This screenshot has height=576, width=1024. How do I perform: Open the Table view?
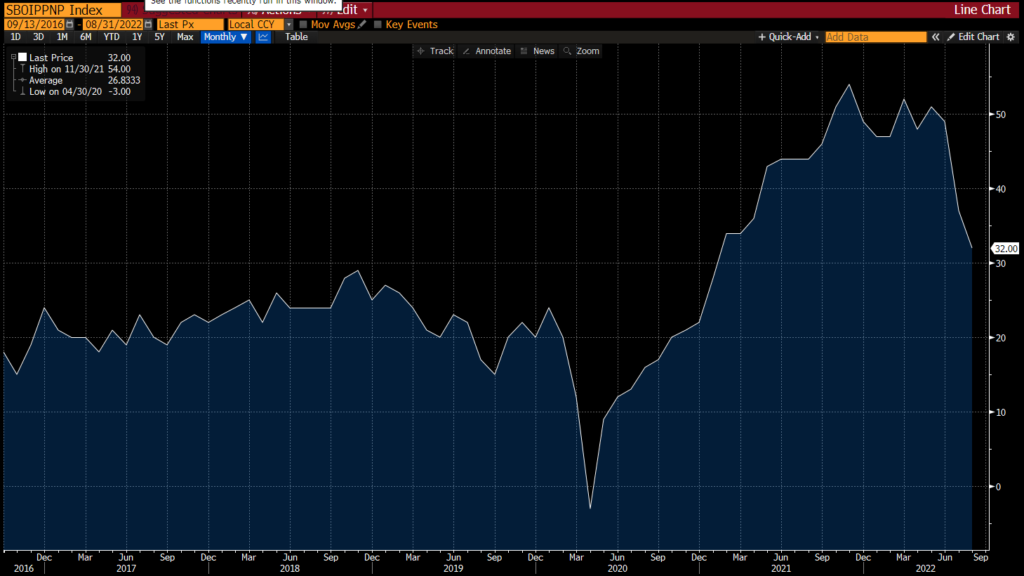click(296, 36)
